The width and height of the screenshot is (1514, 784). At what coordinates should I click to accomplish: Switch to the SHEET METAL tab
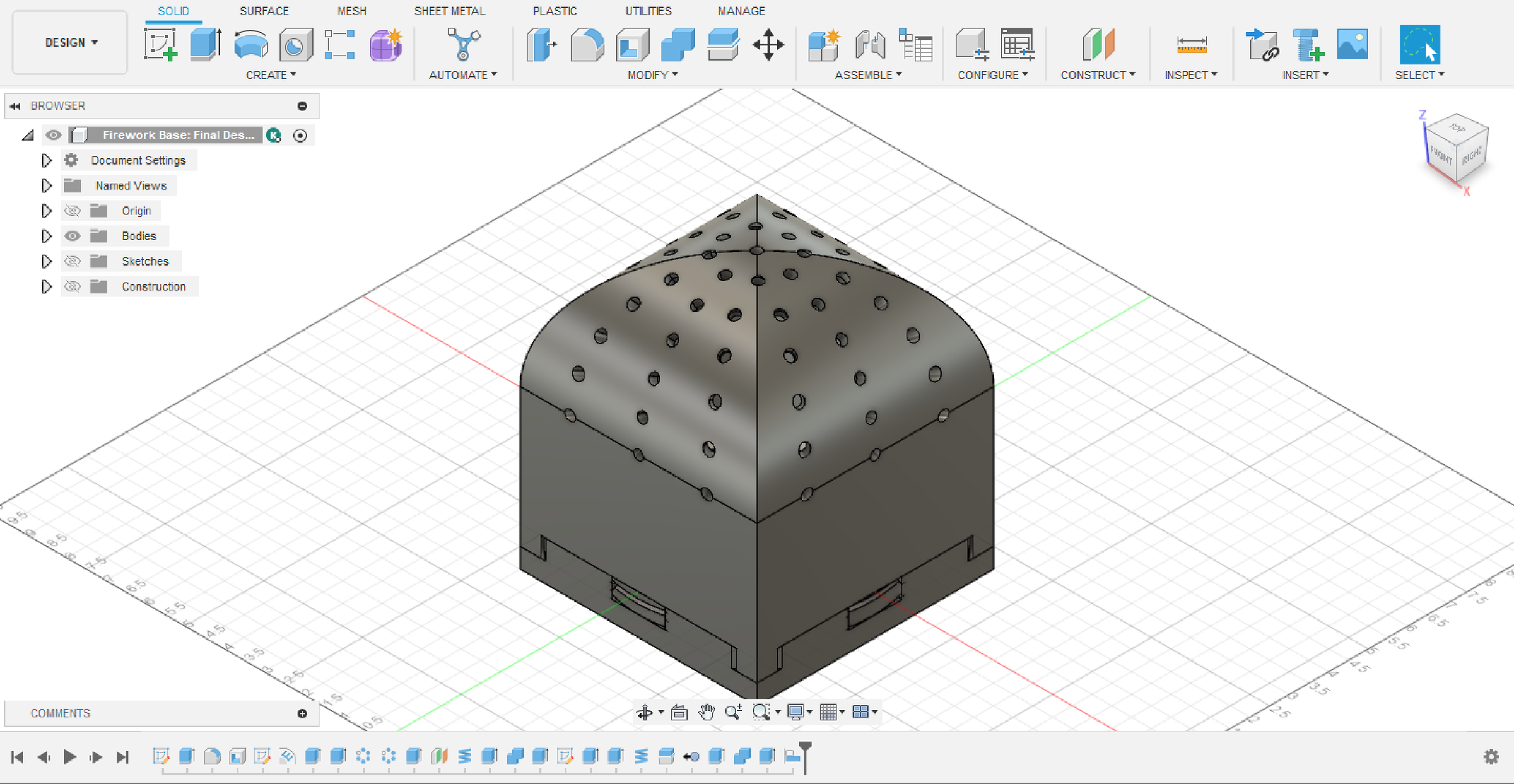449,11
